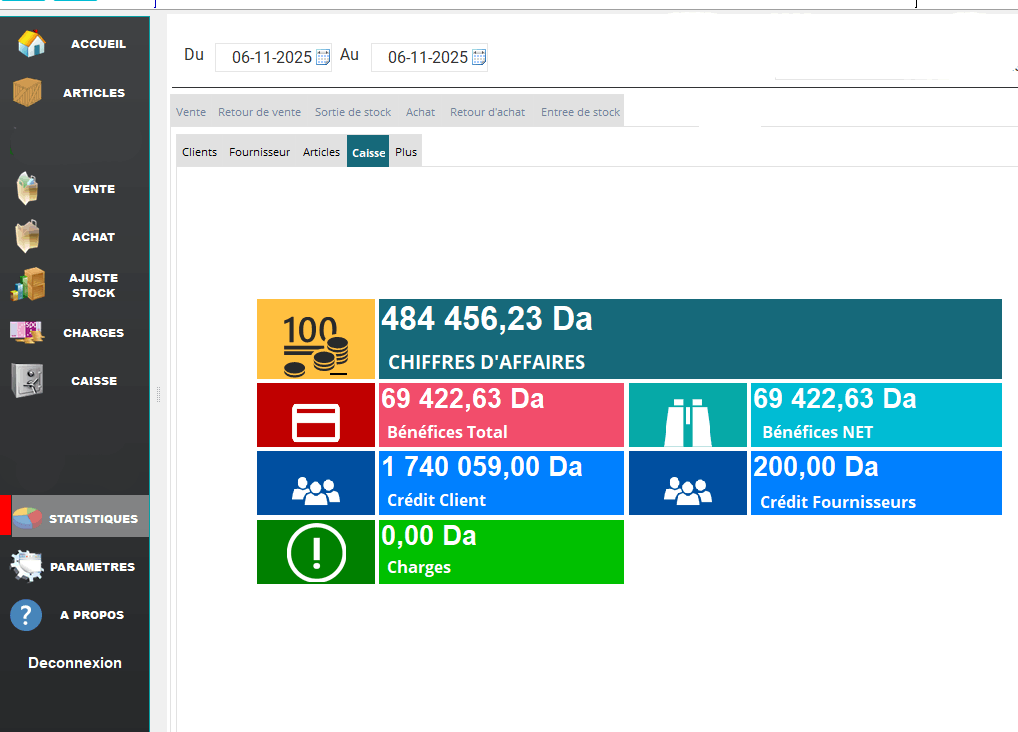Viewport: 1018px width, 732px height.
Task: Select the Entree de stock tab
Action: click(x=580, y=112)
